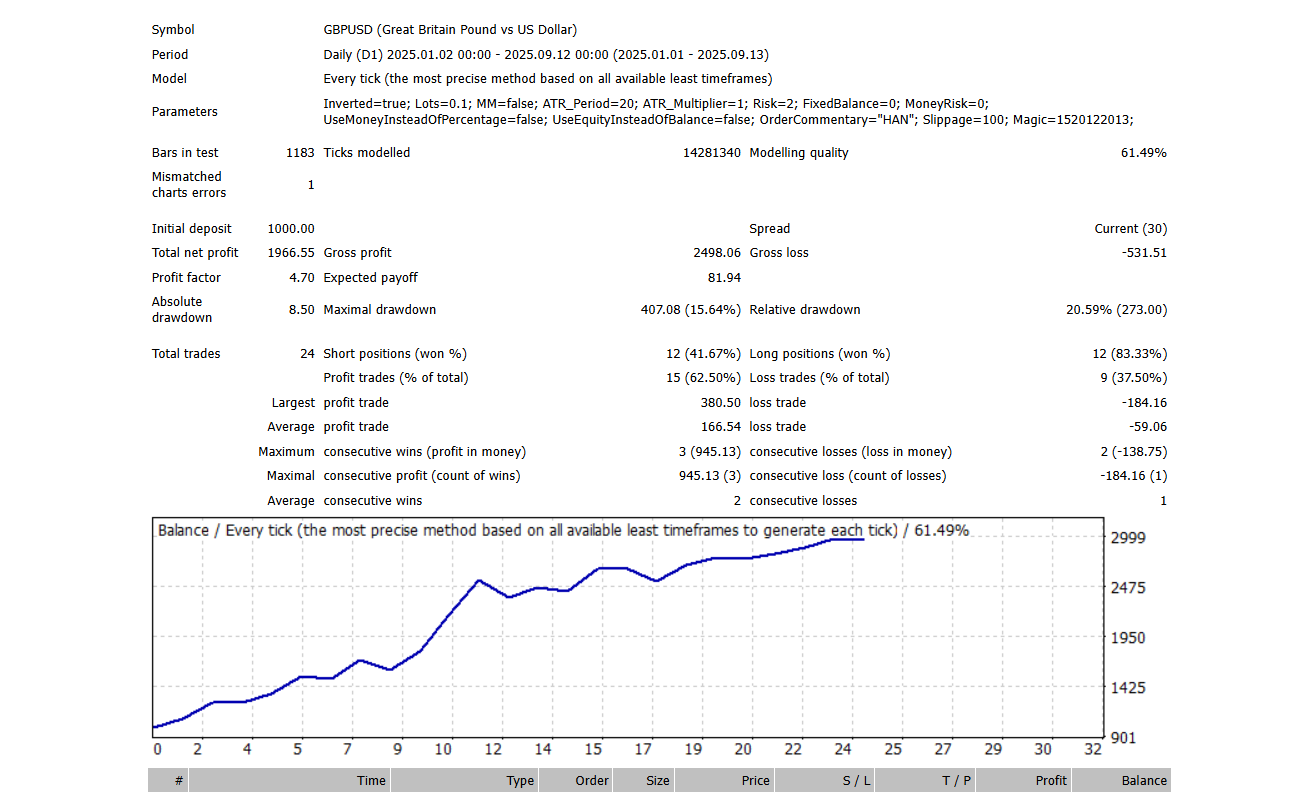Screen dimensions: 1308x792
Task: Click the T/P column header
Action: click(956, 780)
